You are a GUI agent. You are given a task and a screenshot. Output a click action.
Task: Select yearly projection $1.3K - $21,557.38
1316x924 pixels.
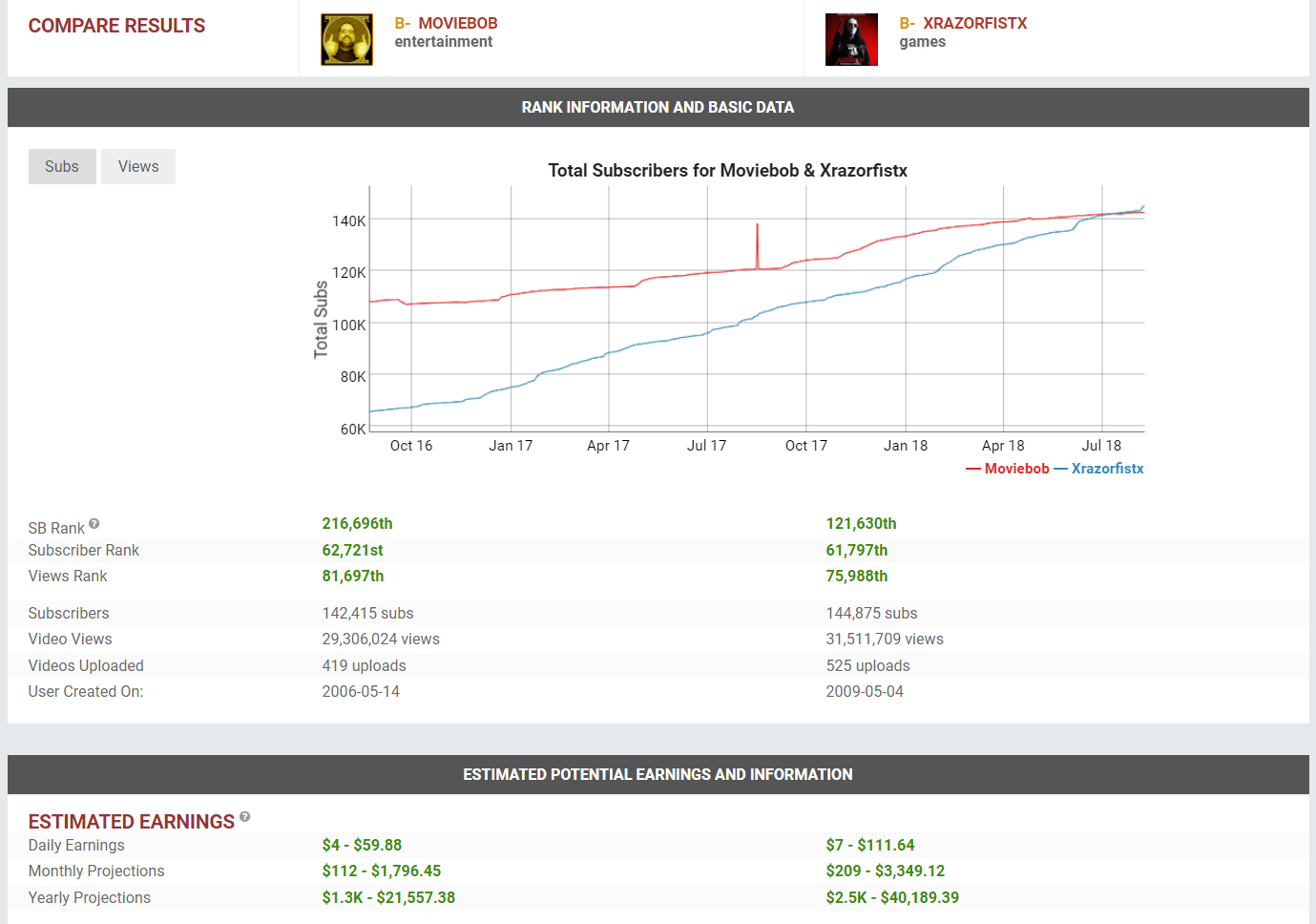(x=388, y=897)
